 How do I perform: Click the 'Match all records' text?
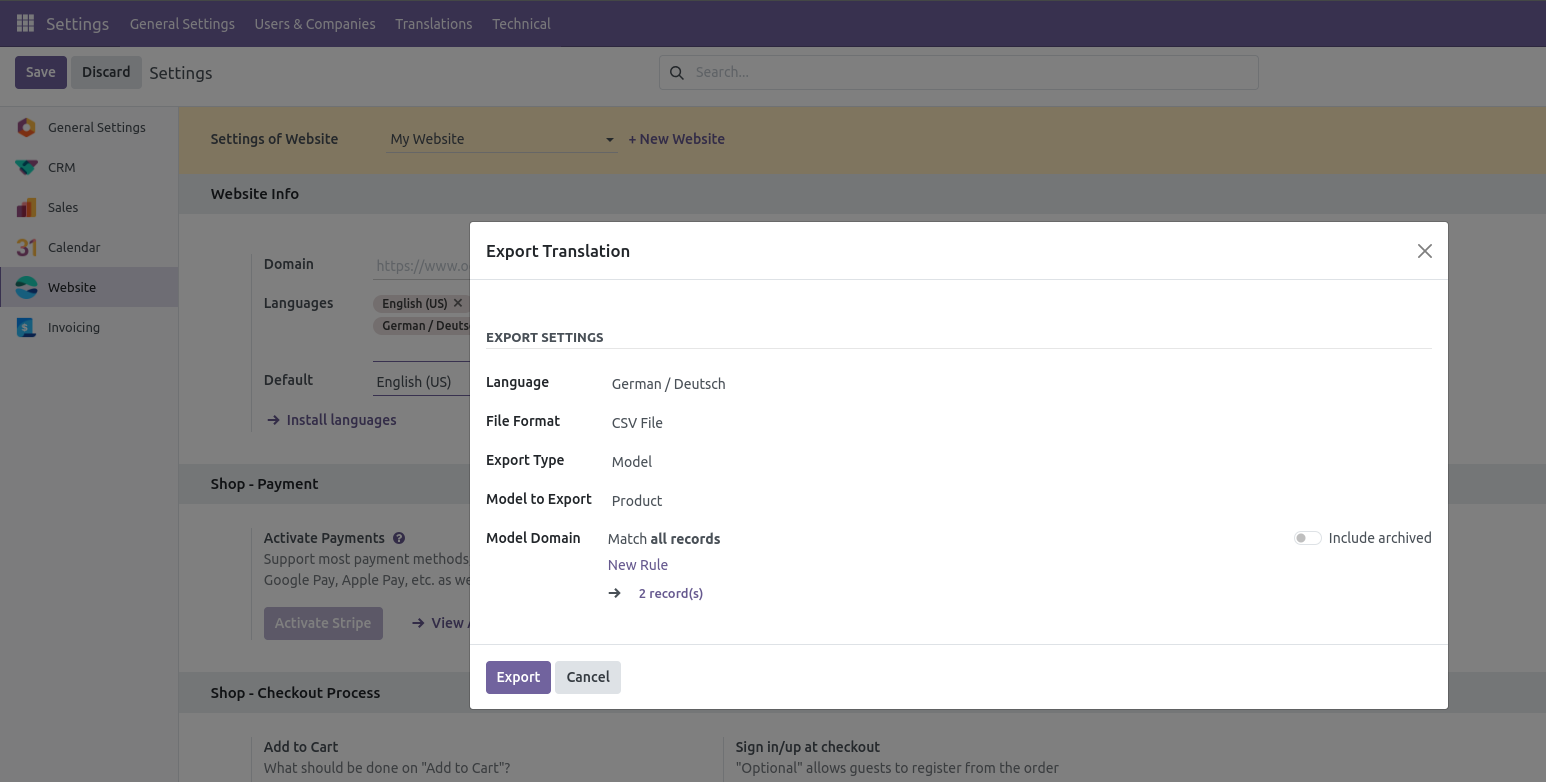point(664,539)
